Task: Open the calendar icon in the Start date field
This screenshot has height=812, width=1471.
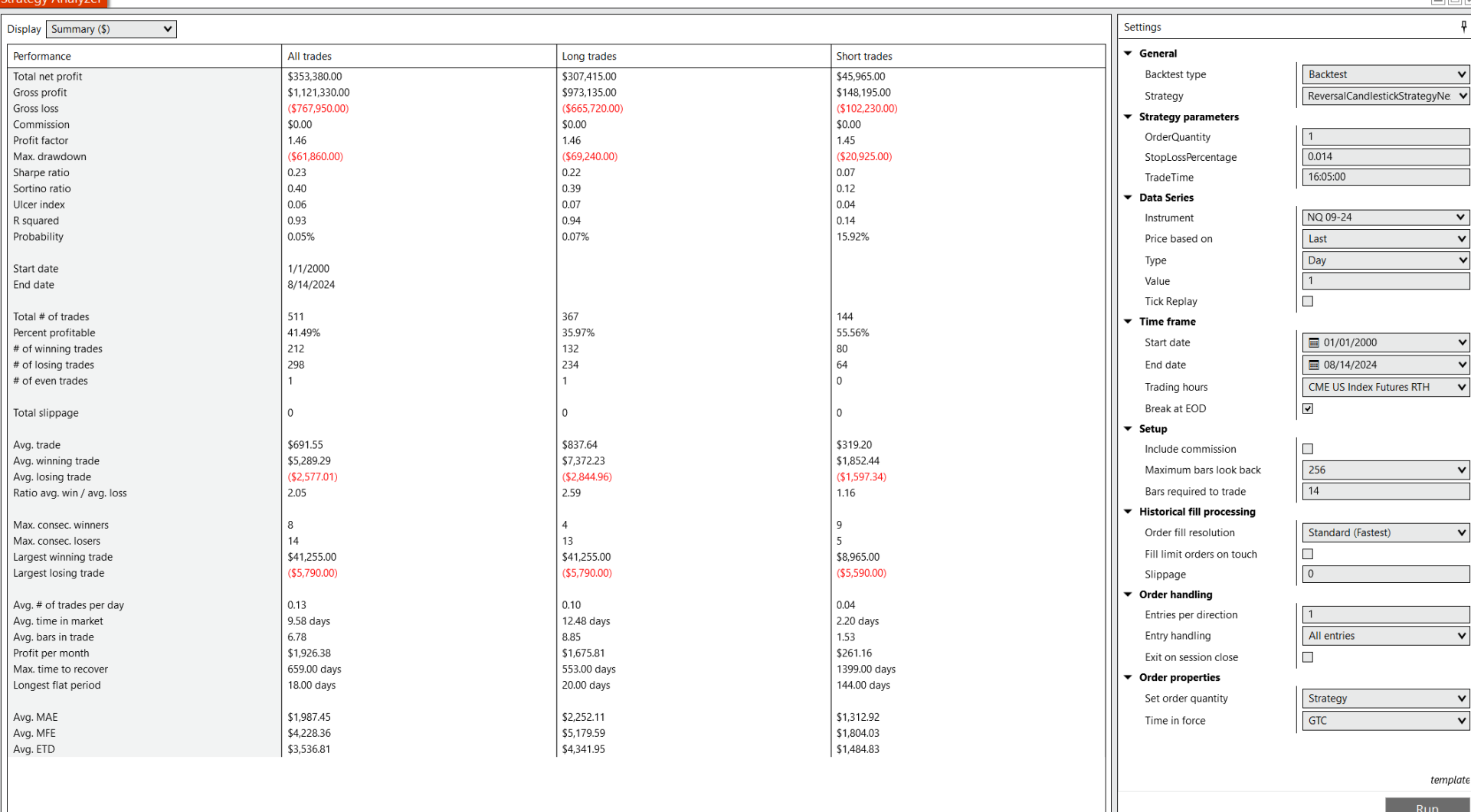Action: [x=1314, y=342]
